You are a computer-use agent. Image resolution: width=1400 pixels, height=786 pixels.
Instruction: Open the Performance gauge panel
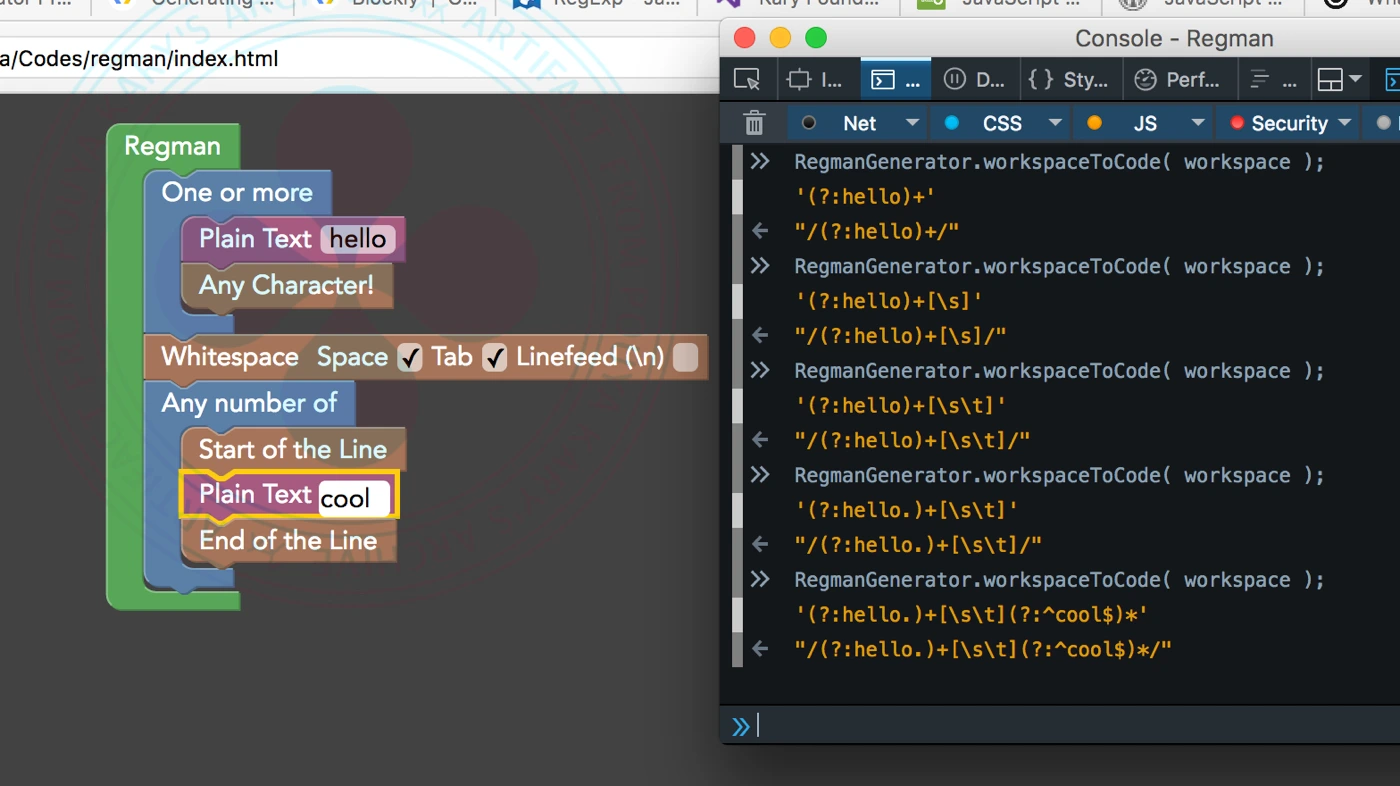pyautogui.click(x=1178, y=79)
